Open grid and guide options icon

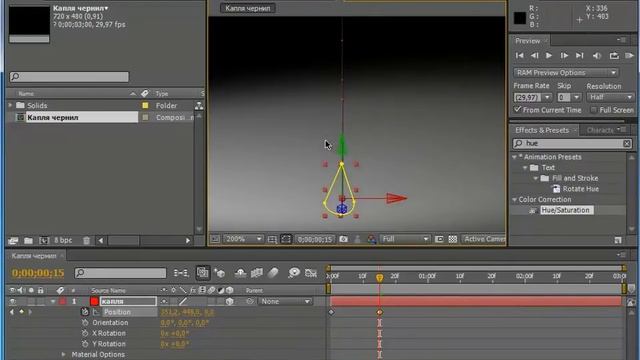pyautogui.click(x=272, y=239)
